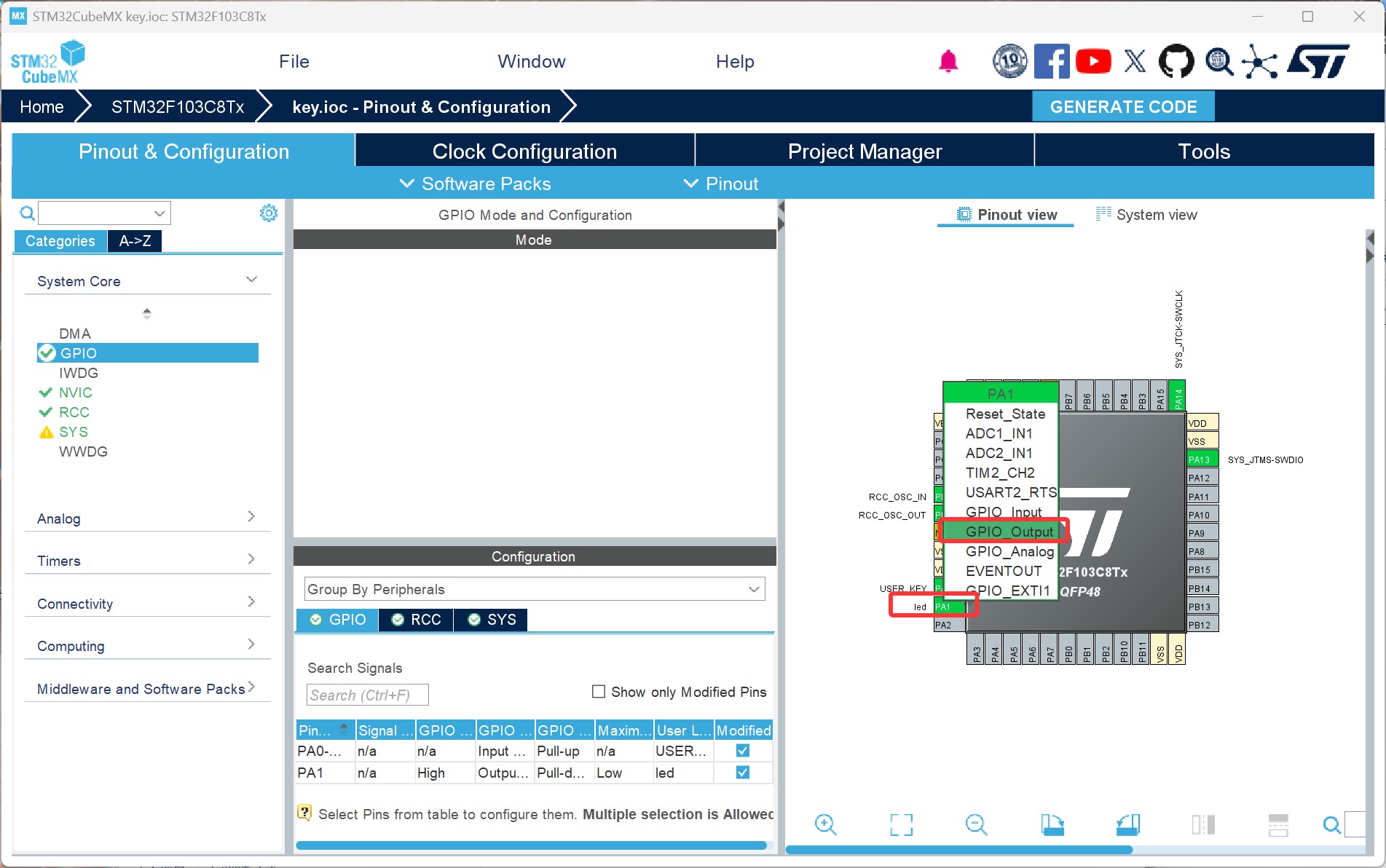Switch to Clock Configuration tab
The height and width of the screenshot is (868, 1386).
[524, 151]
